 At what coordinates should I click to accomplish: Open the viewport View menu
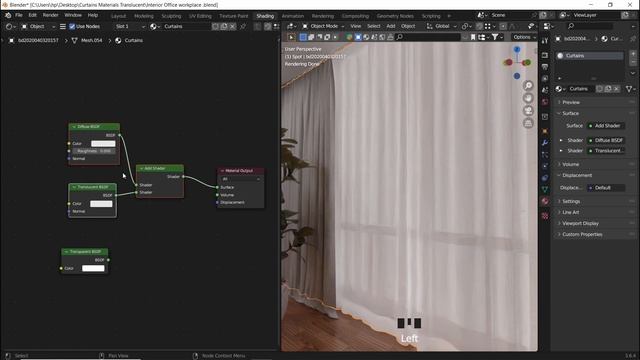pyautogui.click(x=356, y=26)
